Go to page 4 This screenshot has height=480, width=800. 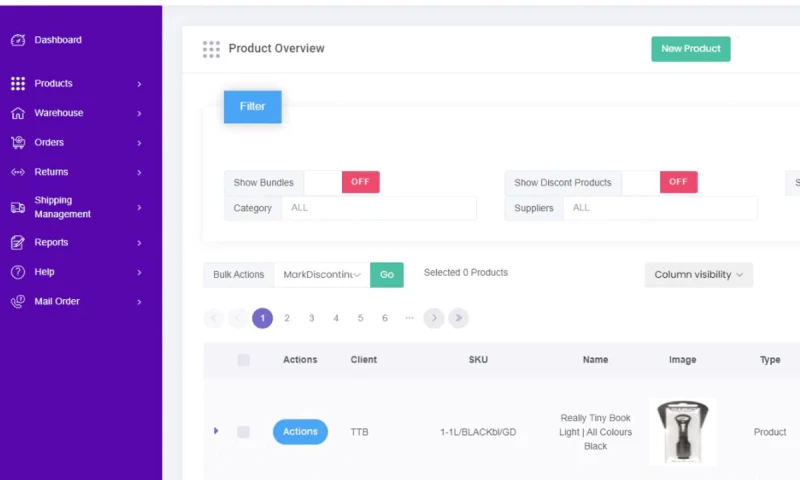tap(336, 318)
